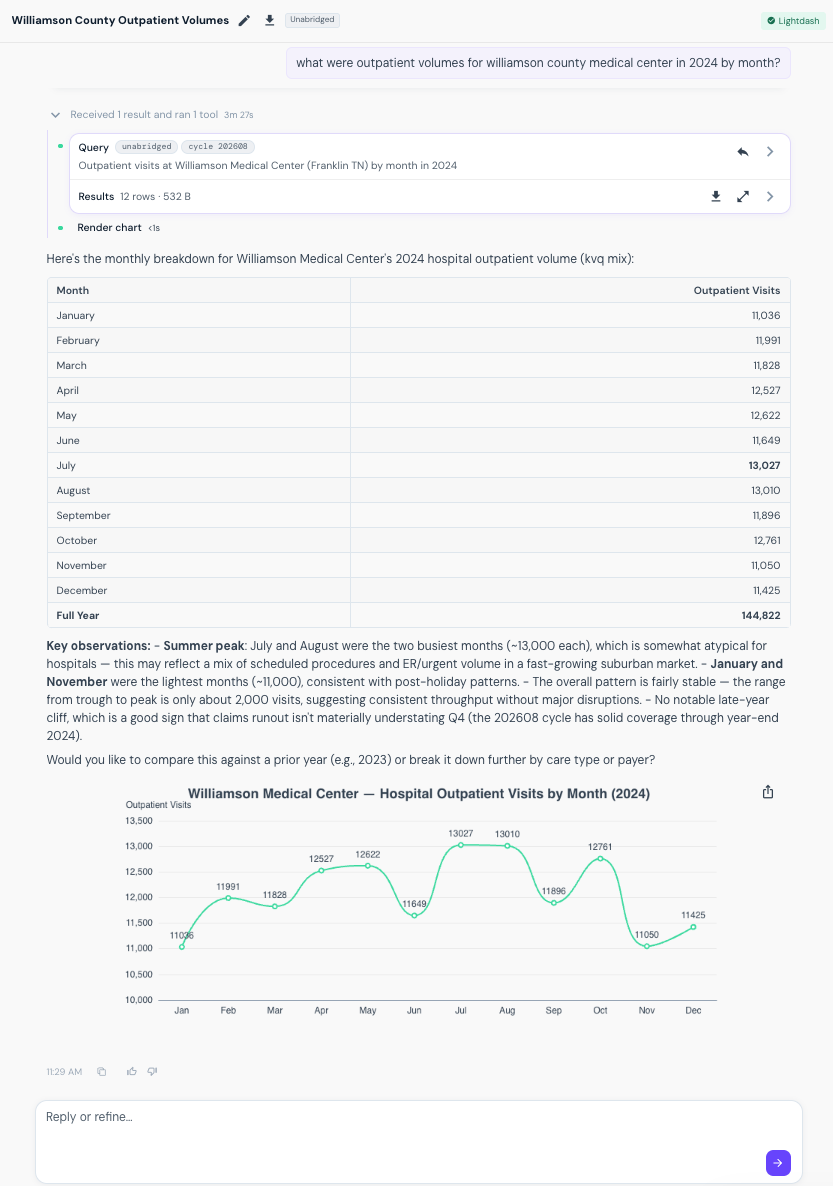The width and height of the screenshot is (833, 1186).
Task: Click the Jul data point on the chart
Action: click(461, 845)
